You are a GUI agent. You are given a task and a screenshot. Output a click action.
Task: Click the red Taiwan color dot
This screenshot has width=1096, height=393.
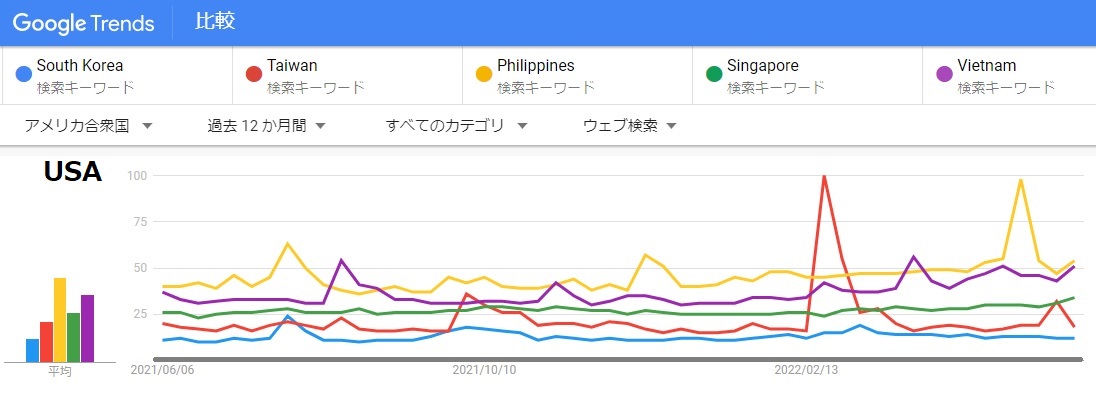click(253, 74)
